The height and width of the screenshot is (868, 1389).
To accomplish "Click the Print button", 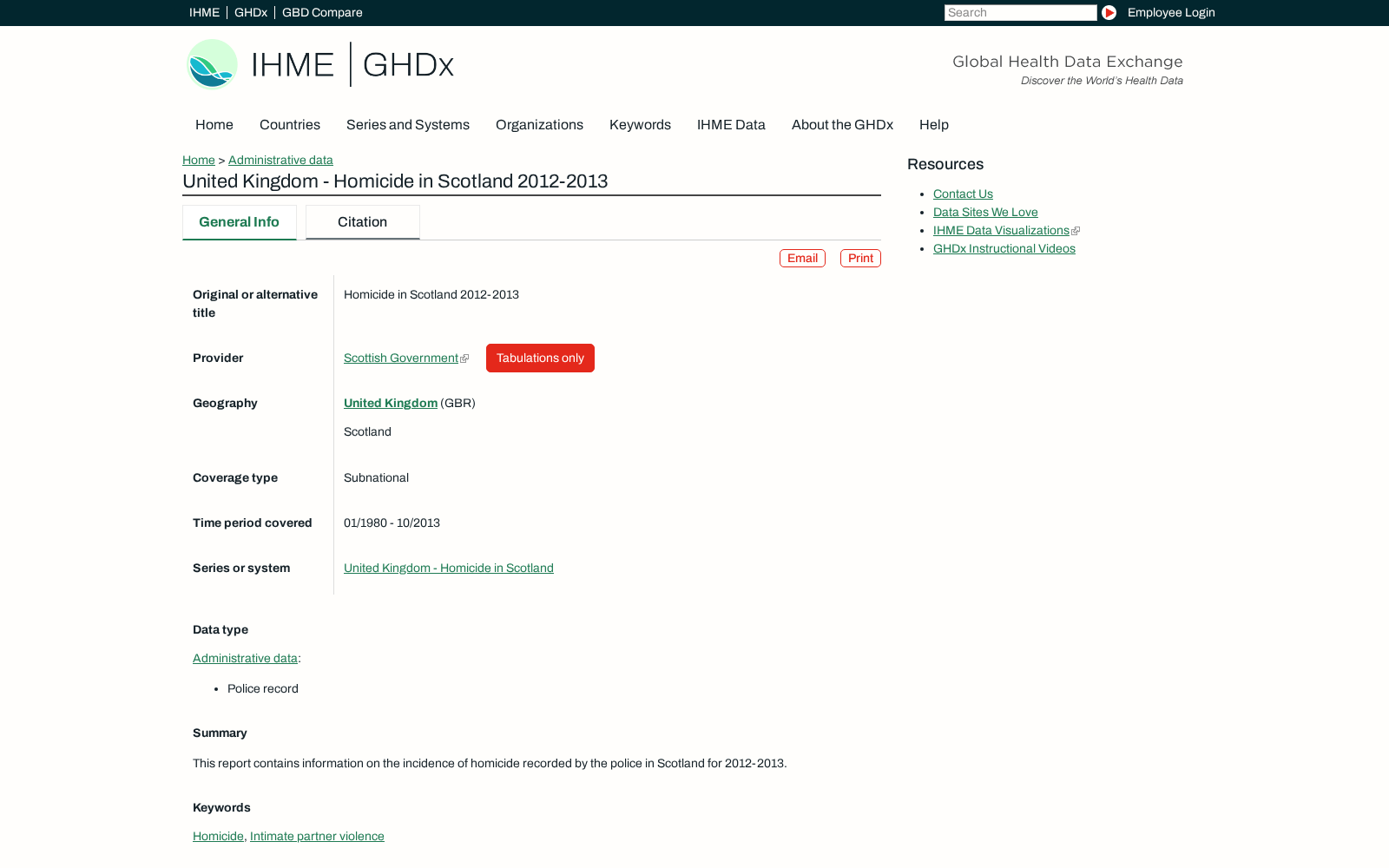I will [x=860, y=258].
